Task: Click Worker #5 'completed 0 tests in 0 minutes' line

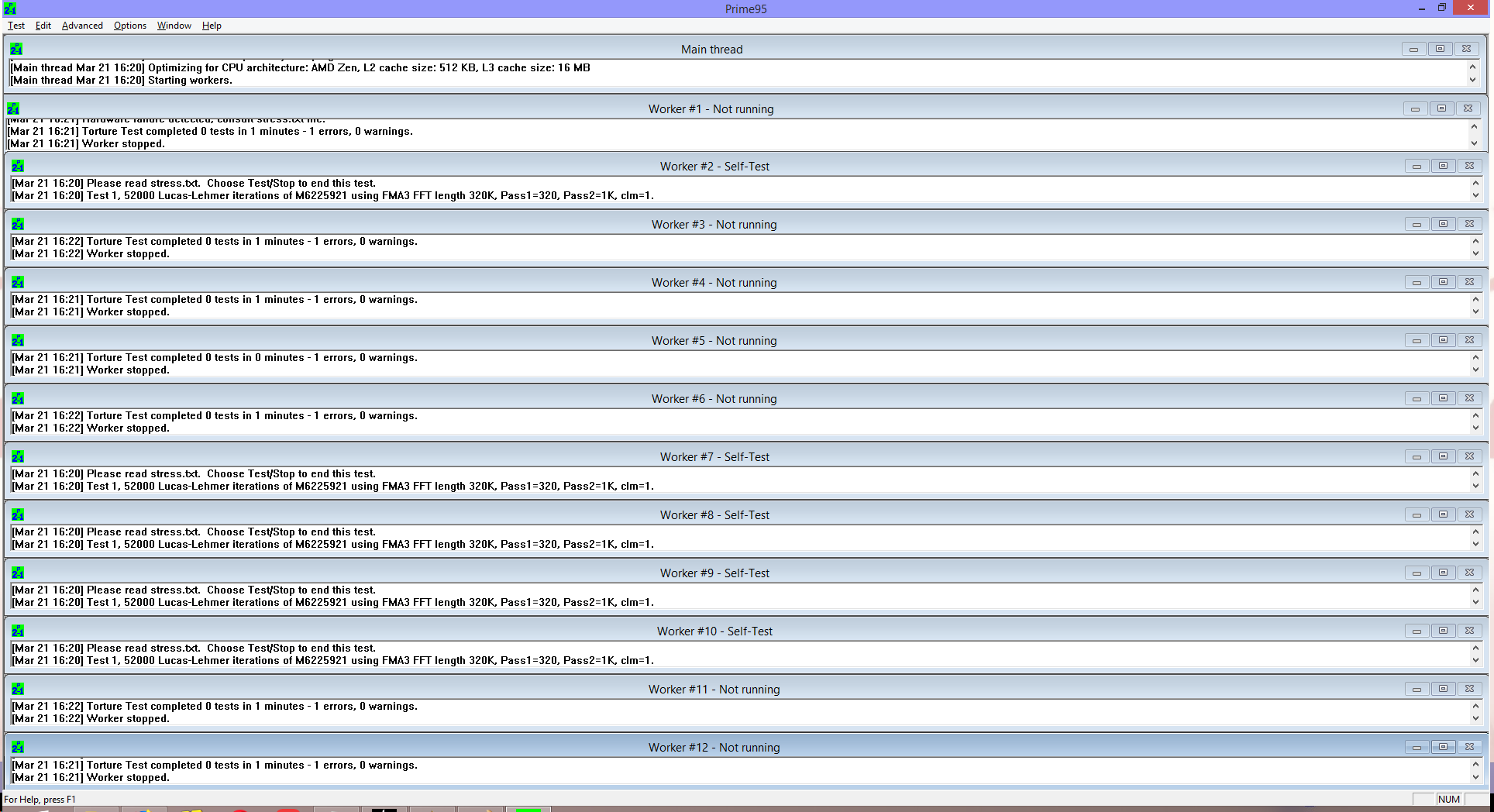Action: click(215, 357)
